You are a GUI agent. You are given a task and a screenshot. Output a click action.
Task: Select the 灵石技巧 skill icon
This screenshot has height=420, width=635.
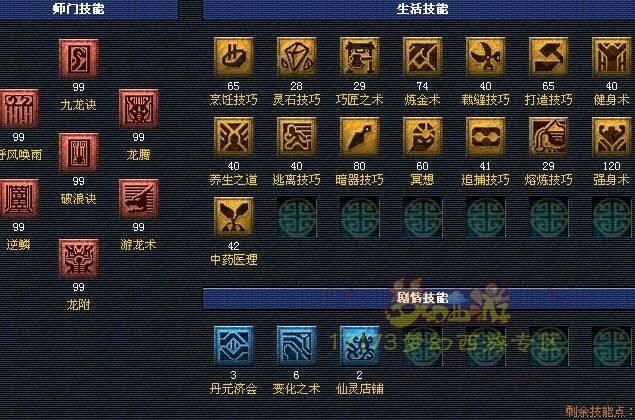[296, 57]
